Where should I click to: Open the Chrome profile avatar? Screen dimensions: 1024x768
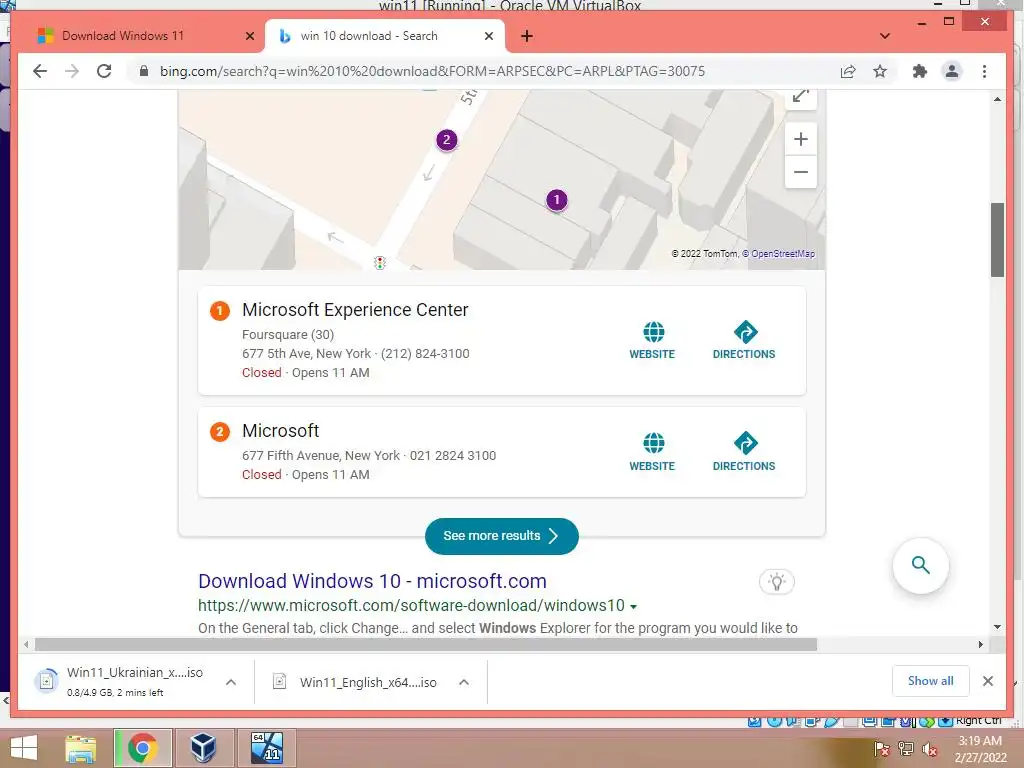point(952,71)
